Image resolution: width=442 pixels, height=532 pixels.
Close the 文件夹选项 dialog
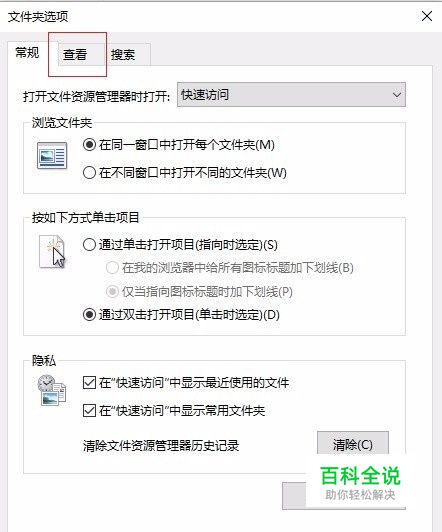pos(427,16)
